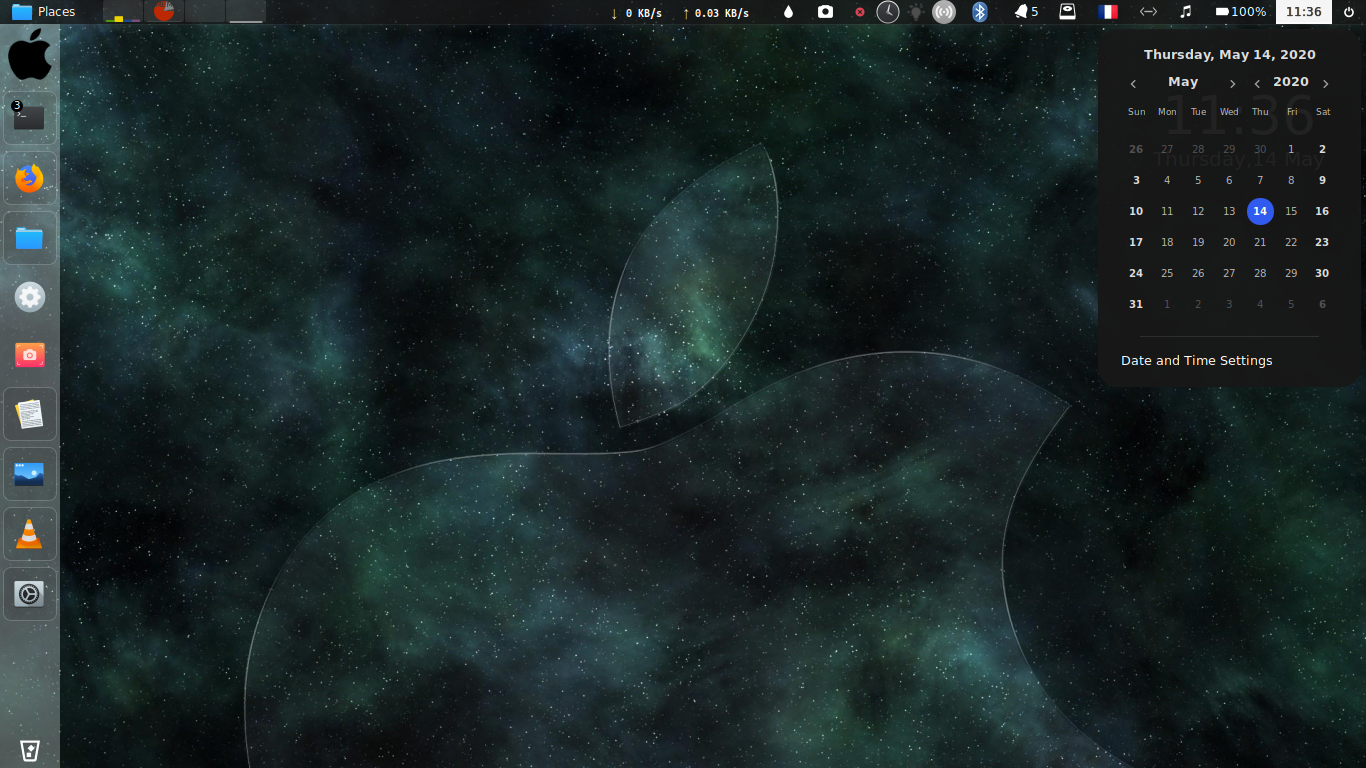Open the Trash at the dock bottom
Viewport: 1366px width, 768px height.
pyautogui.click(x=30, y=750)
